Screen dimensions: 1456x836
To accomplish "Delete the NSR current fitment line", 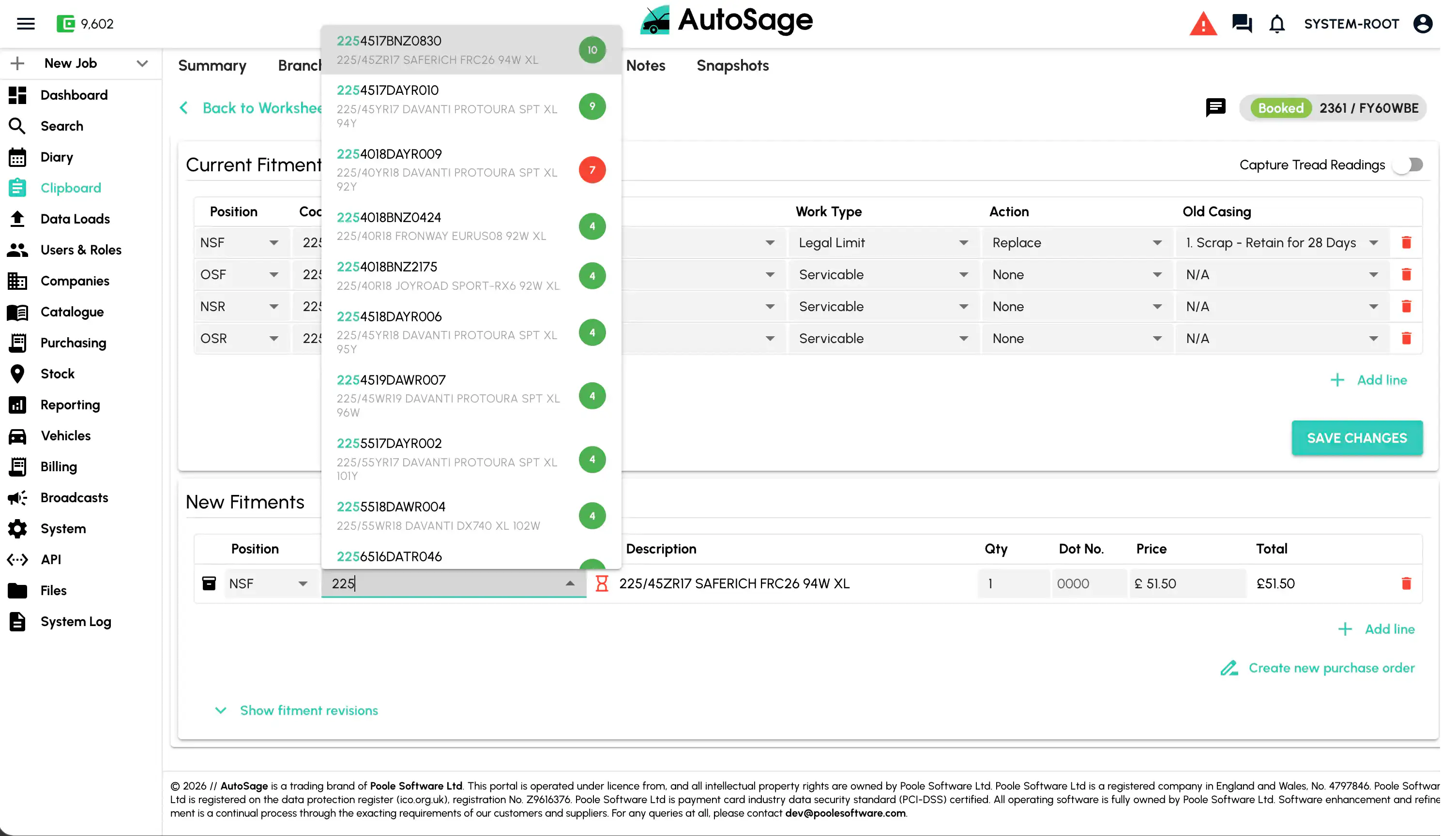I will 1406,306.
